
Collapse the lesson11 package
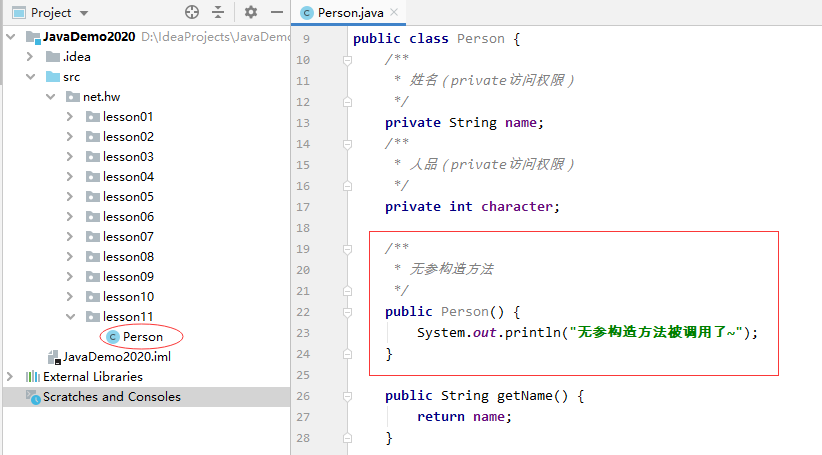(71, 317)
